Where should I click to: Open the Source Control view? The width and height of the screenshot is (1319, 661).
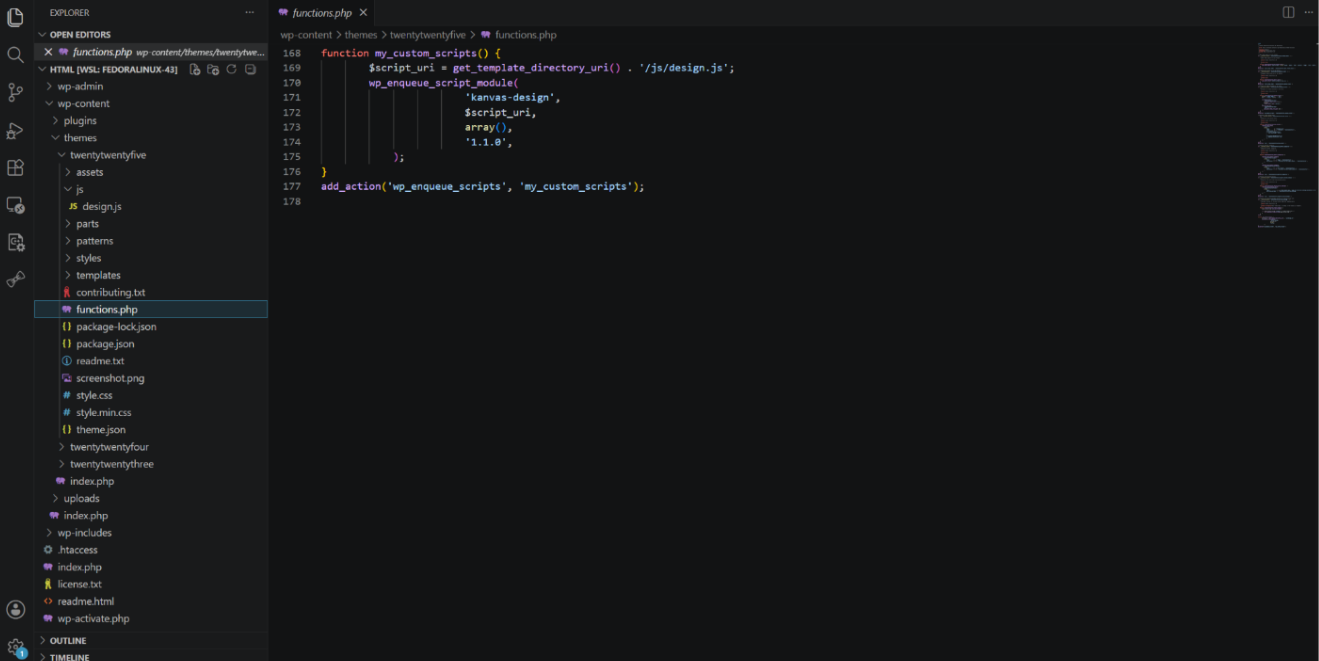[x=15, y=92]
